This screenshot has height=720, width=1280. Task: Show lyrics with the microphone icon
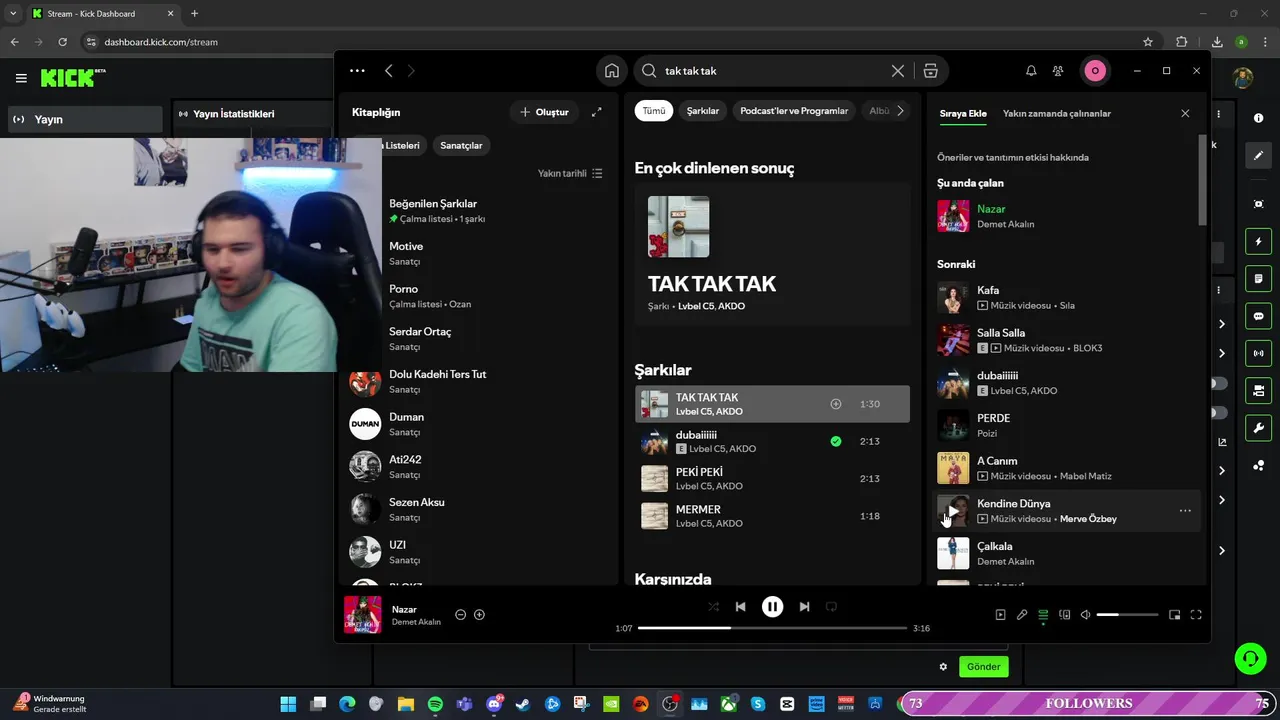coord(1022,615)
